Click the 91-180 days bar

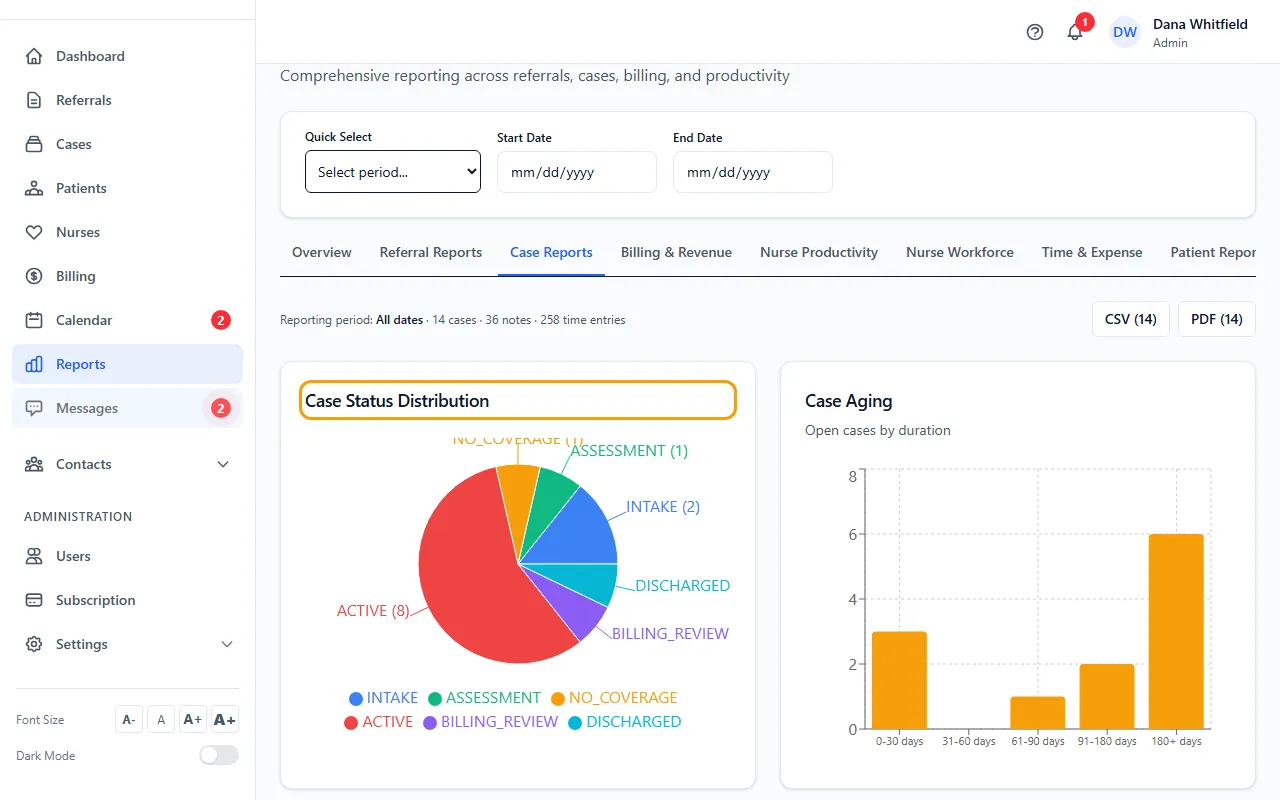coord(1107,696)
